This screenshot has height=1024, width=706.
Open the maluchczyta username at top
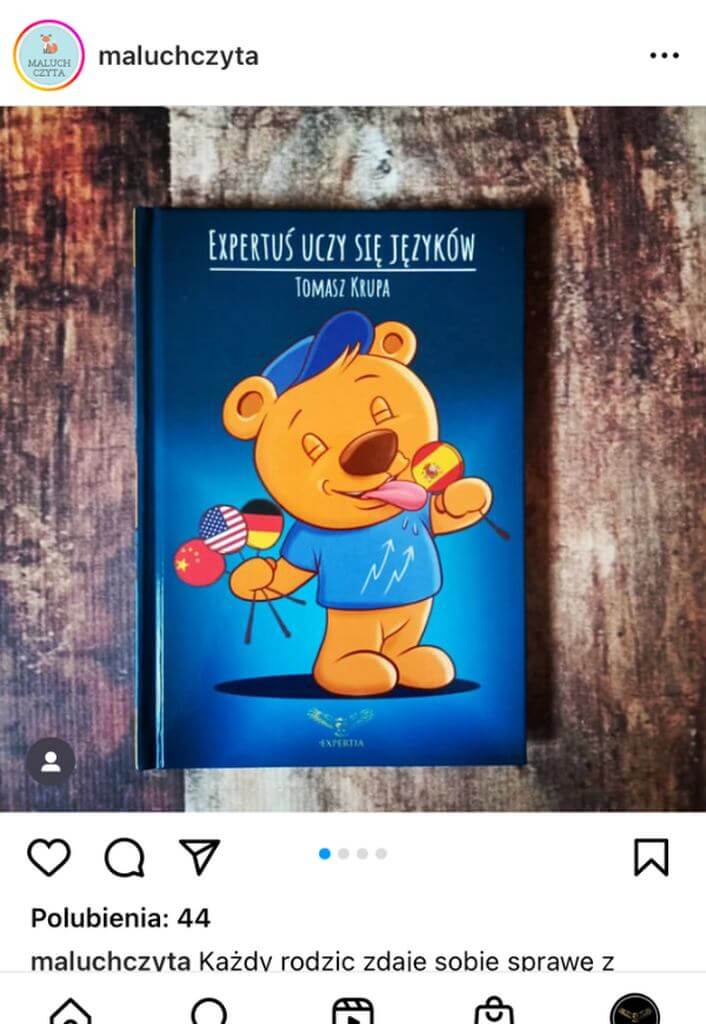[178, 56]
